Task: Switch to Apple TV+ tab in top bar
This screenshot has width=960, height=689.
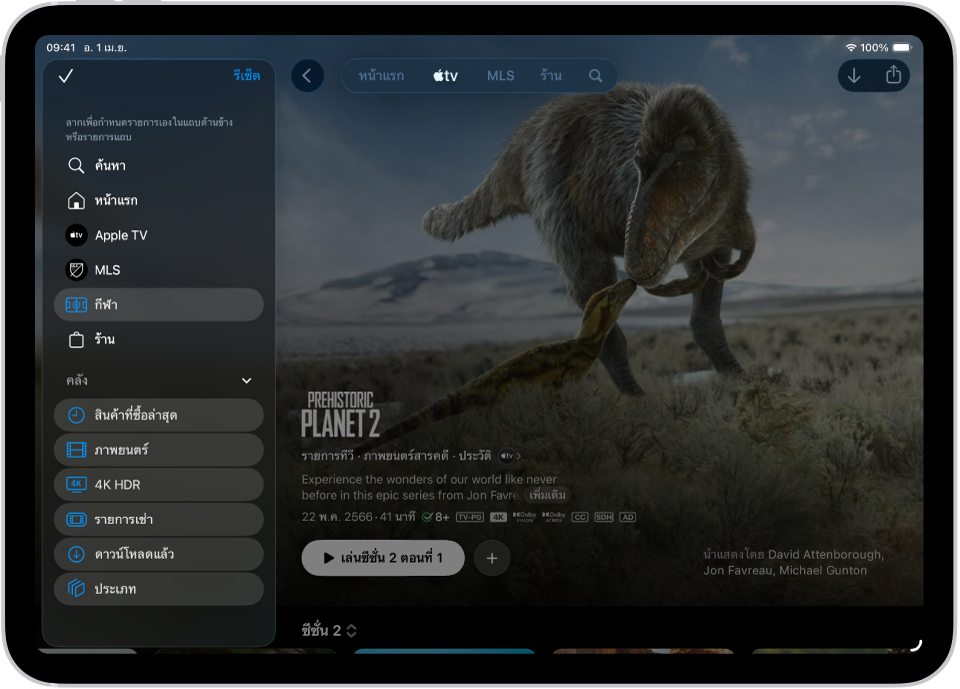Action: coord(446,76)
